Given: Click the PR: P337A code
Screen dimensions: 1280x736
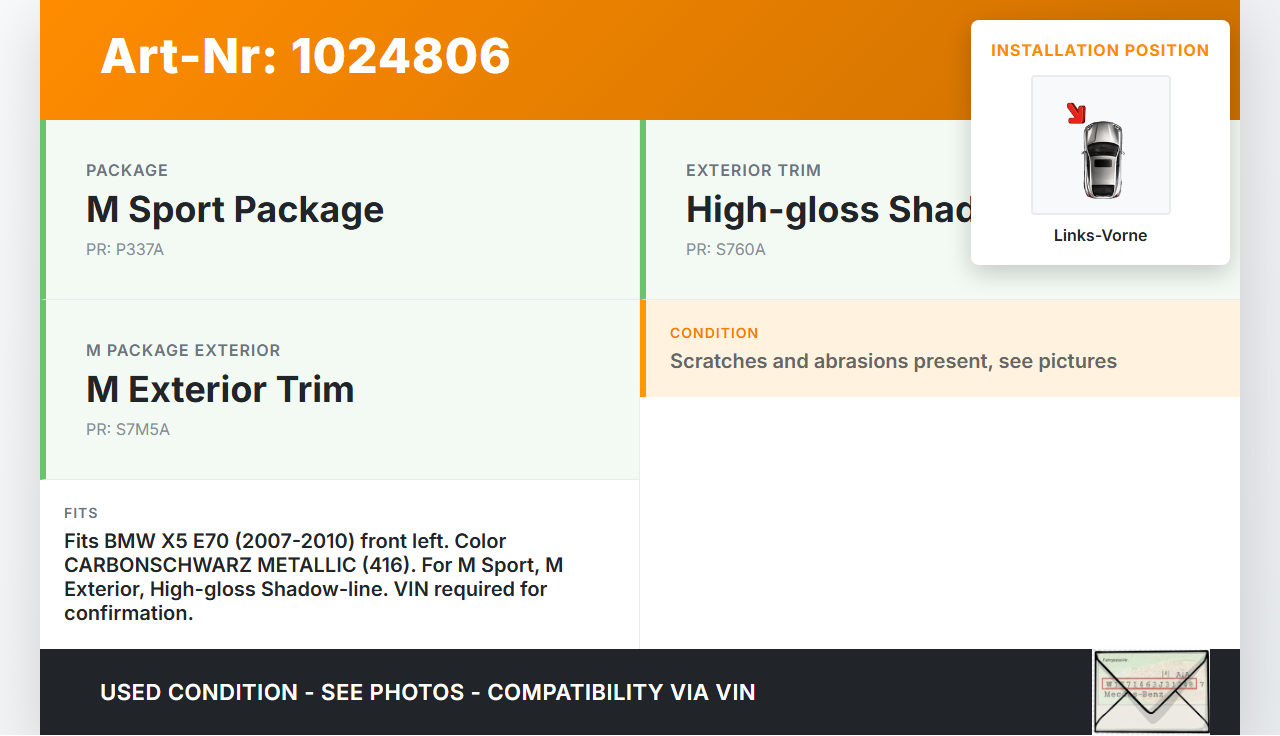Looking at the screenshot, I should click(125, 250).
